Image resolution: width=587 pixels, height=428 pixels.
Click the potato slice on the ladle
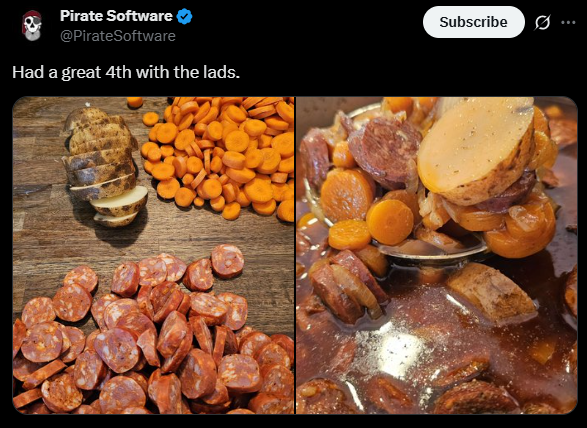(x=475, y=148)
